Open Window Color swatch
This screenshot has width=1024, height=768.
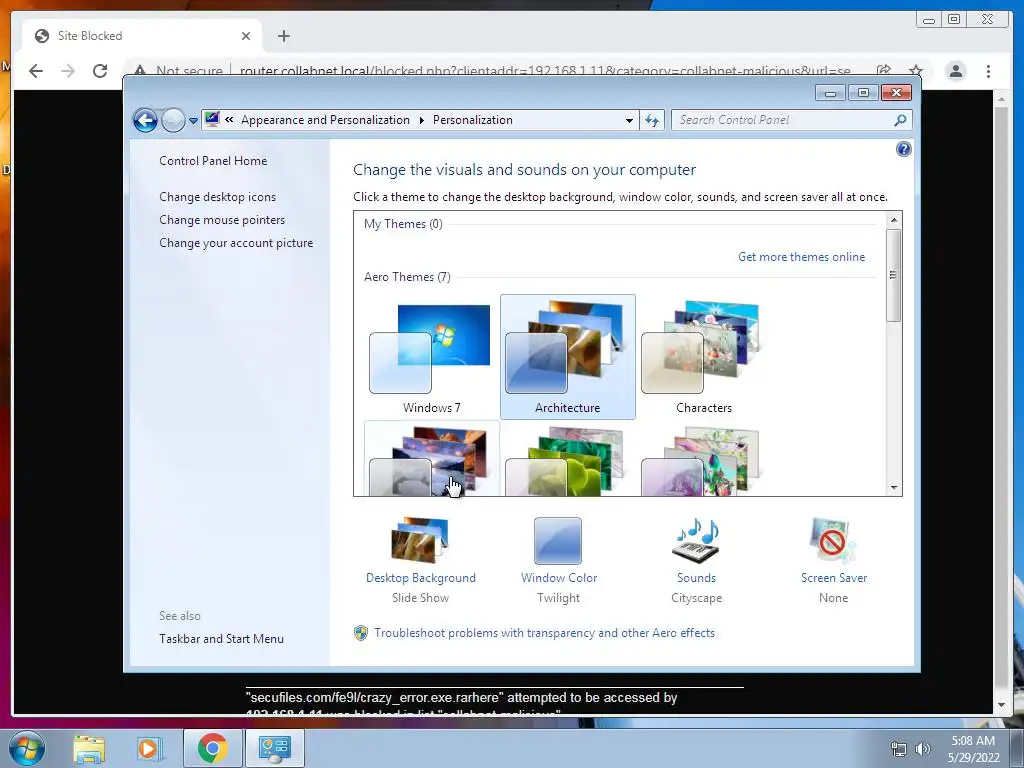(x=558, y=541)
